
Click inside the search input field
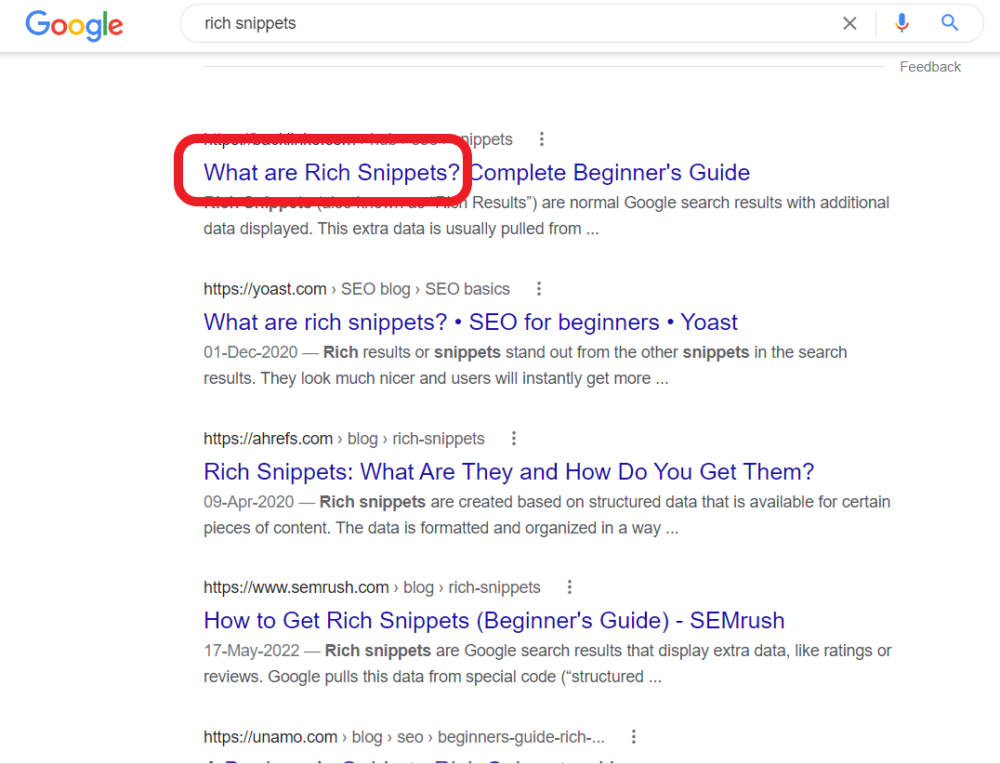click(500, 23)
